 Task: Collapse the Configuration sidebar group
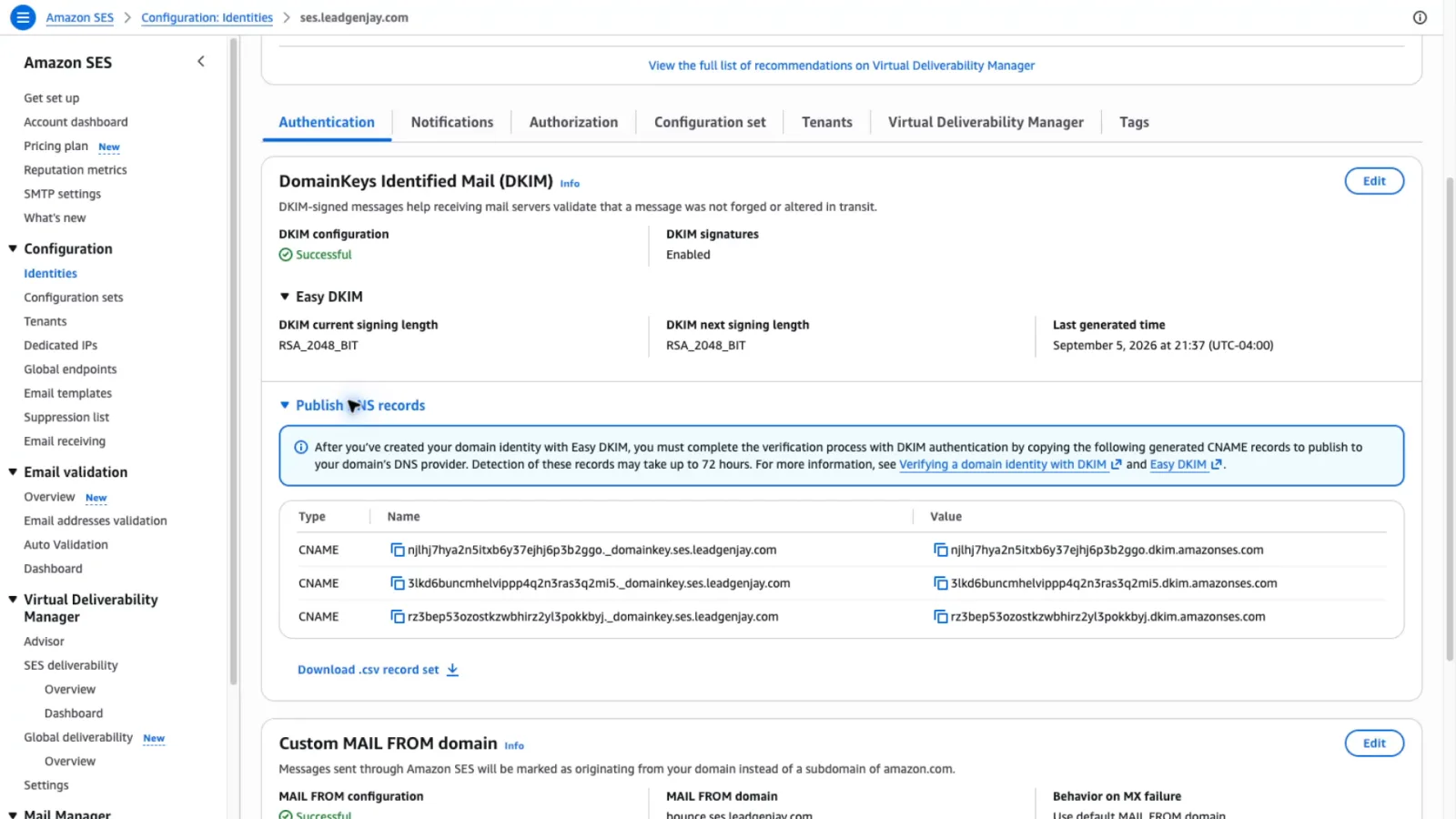[x=13, y=248]
